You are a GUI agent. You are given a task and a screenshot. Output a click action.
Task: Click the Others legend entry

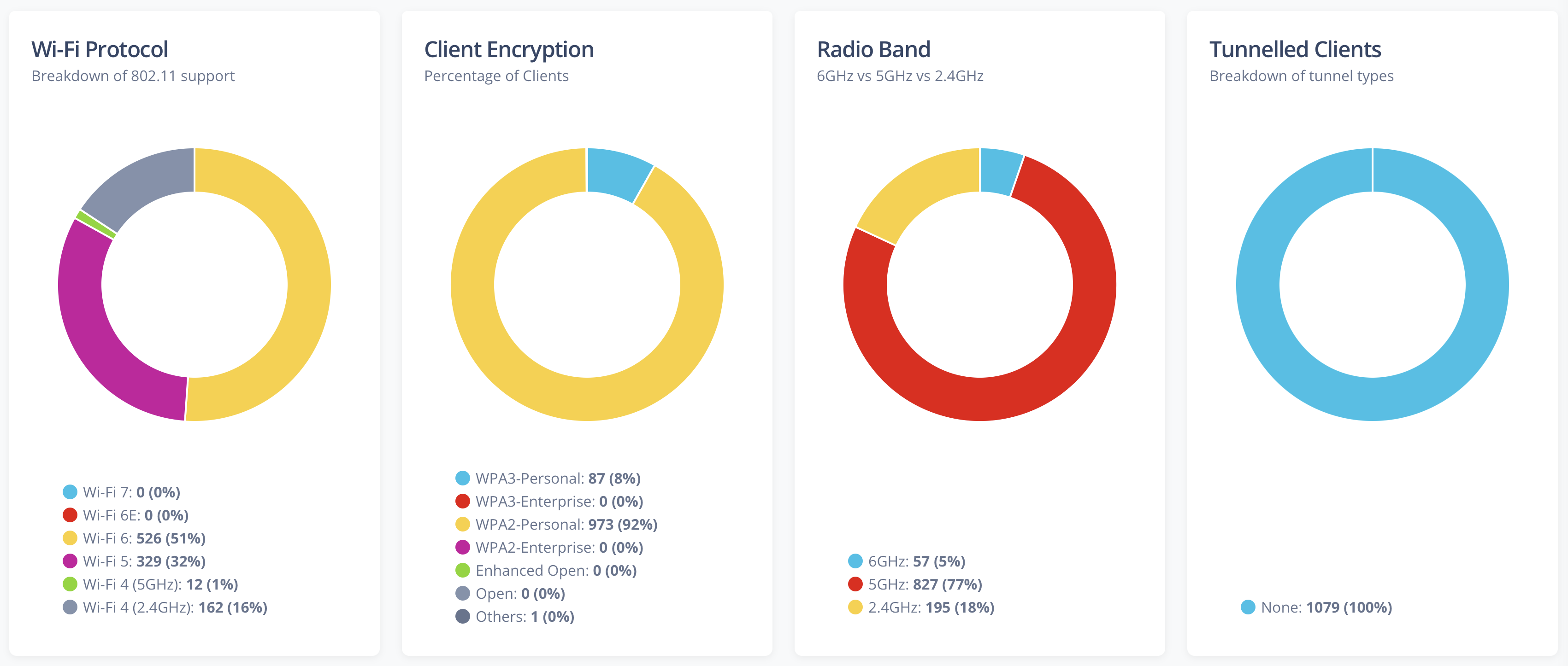point(524,617)
